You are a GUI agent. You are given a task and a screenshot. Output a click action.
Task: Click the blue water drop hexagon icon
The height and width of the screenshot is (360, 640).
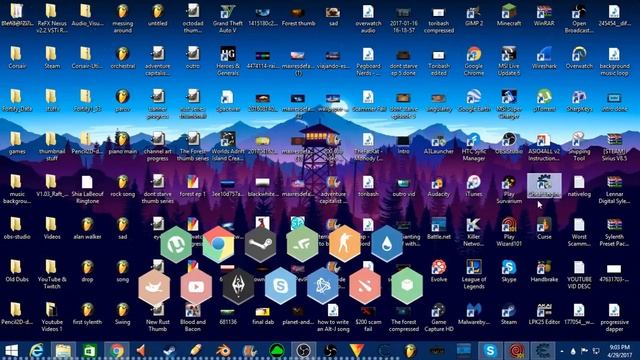click(x=387, y=244)
